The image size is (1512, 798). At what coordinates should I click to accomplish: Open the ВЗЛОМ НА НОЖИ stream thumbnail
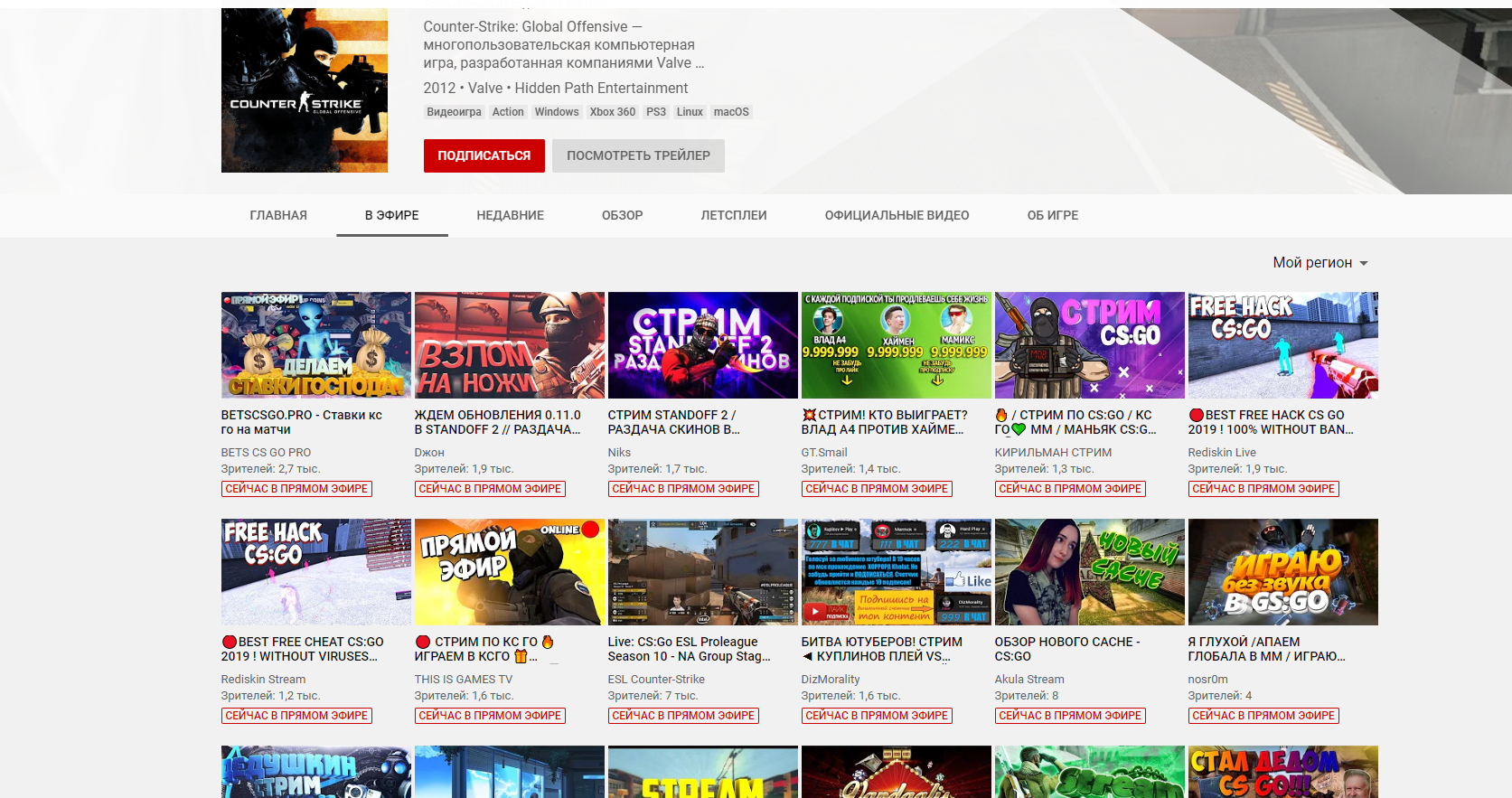(509, 345)
